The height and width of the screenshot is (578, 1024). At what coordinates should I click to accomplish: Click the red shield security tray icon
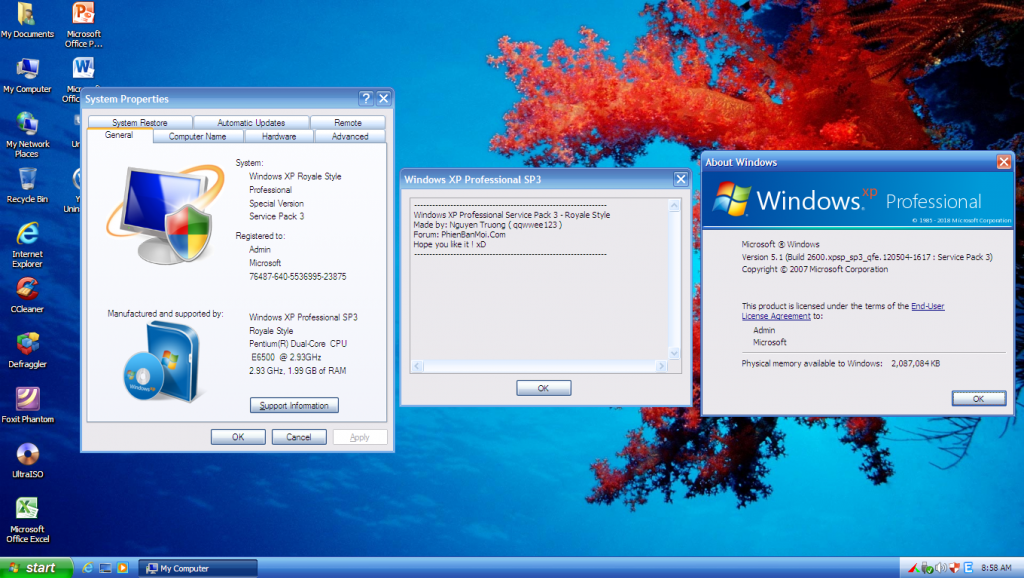955,568
